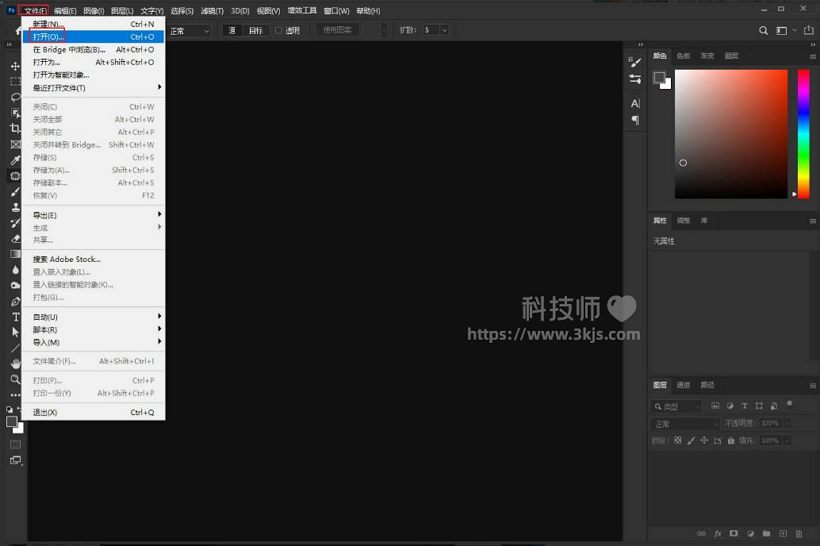Viewport: 820px width, 546px height.
Task: Select the Move tool
Action: pyautogui.click(x=15, y=66)
